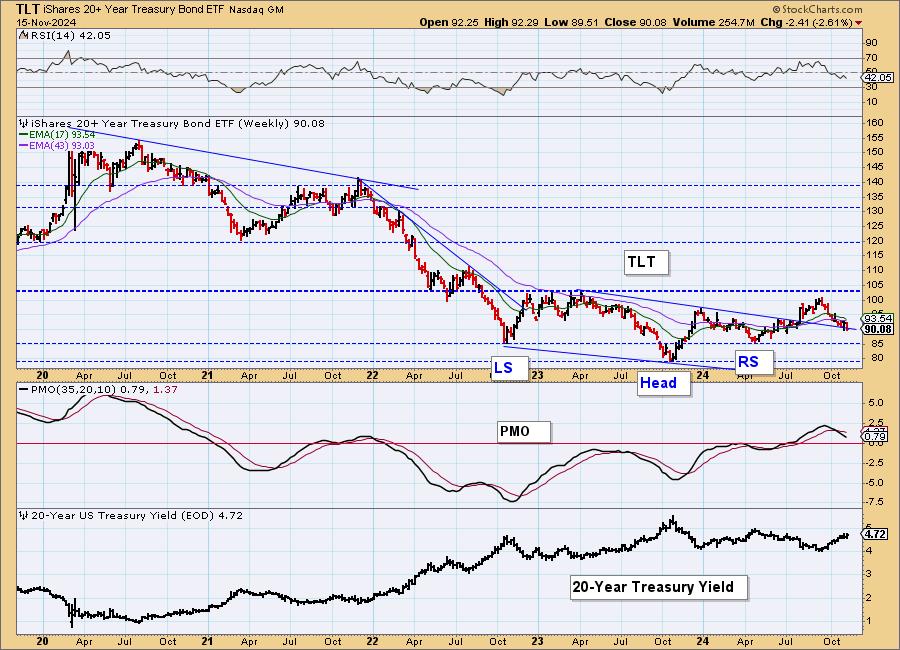Click the LS annotation label
Viewport: 900px width, 650px height.
coord(509,367)
